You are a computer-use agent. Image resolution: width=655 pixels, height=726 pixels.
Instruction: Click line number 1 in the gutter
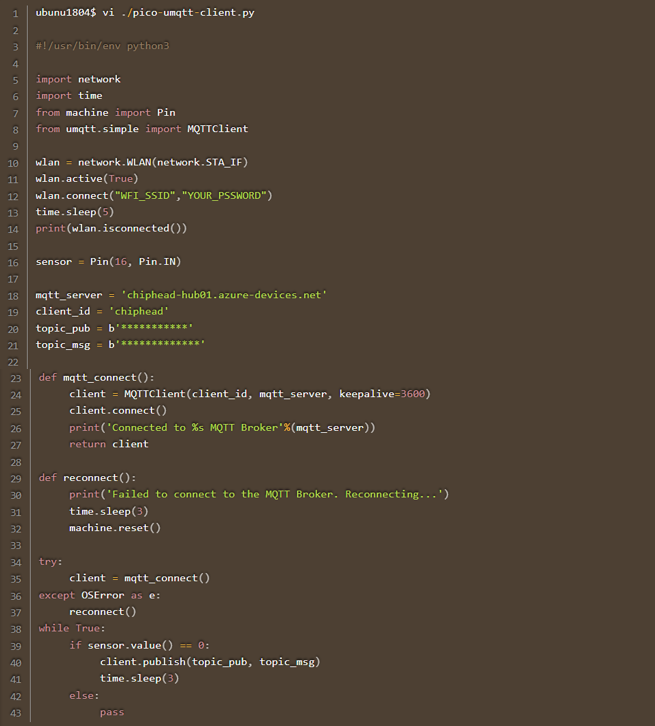[16, 13]
